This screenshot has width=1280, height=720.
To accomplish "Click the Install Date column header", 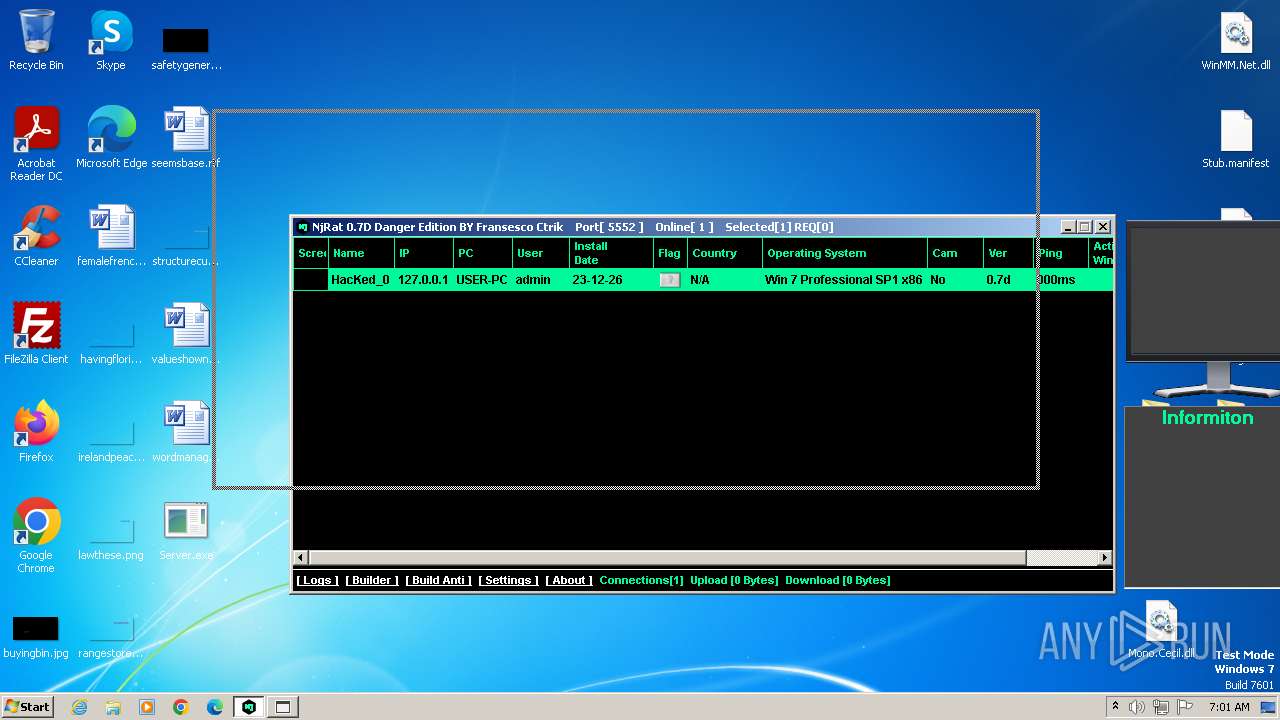I will (611, 253).
